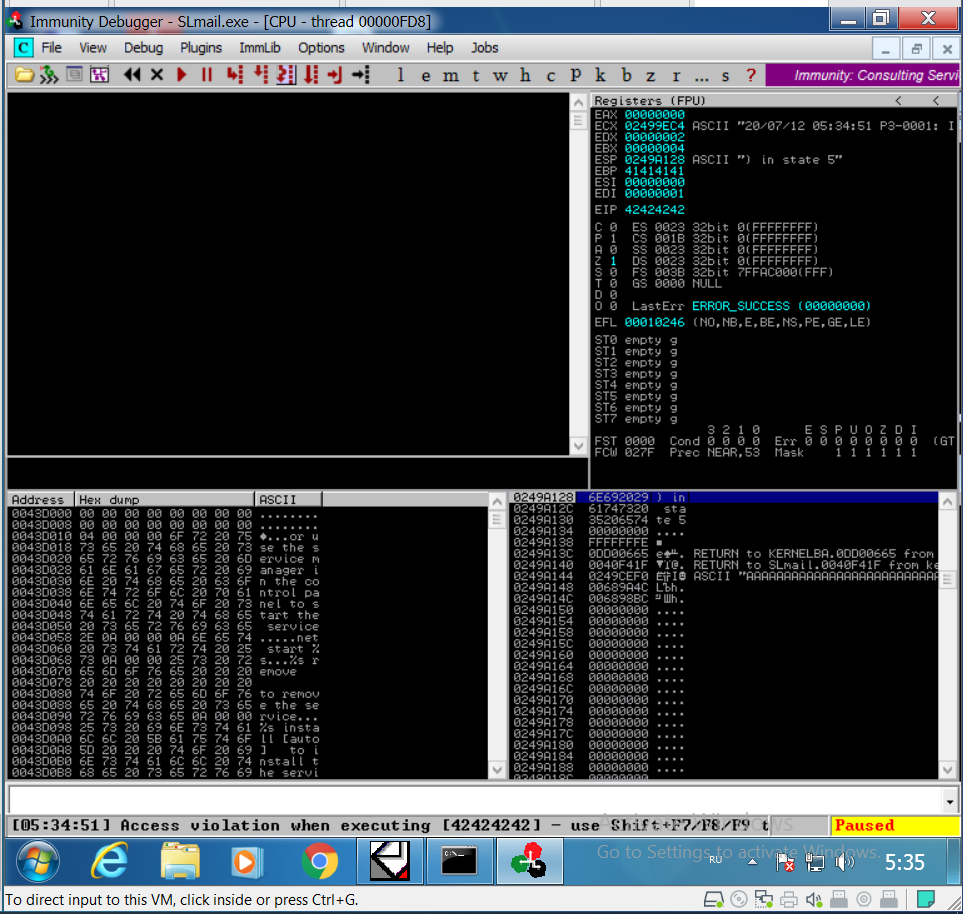Click the Trace into toolbar icon

(286, 75)
